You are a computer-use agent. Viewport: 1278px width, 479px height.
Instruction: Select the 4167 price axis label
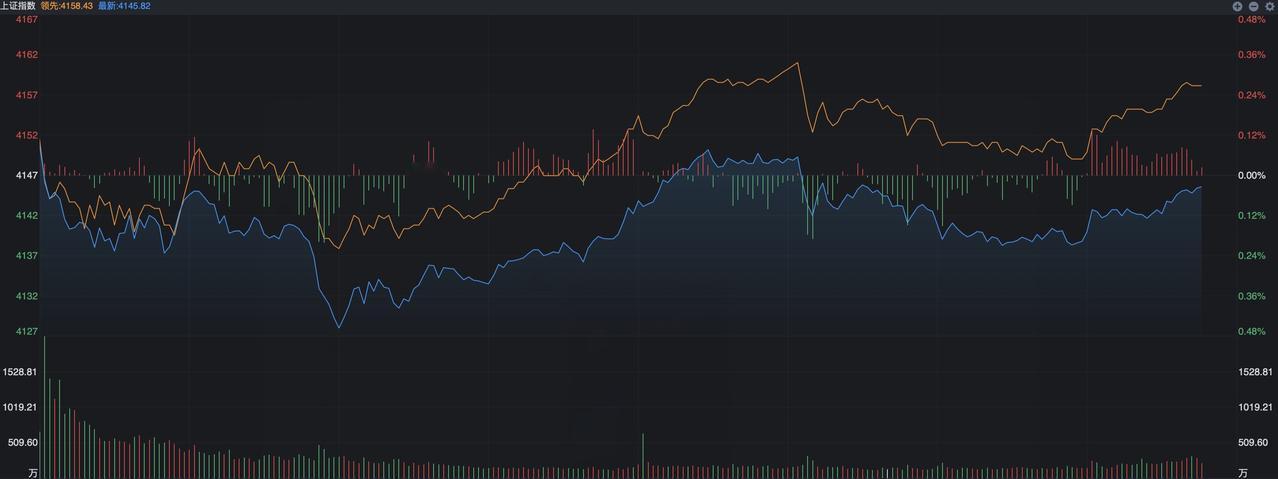tap(28, 19)
